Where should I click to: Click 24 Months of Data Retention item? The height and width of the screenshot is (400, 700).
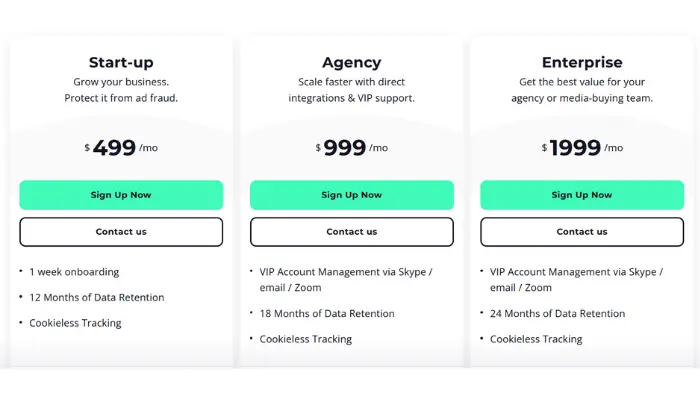pos(558,313)
